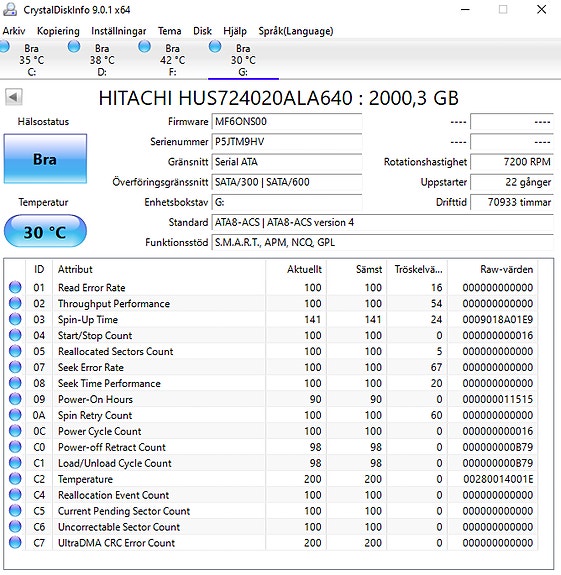Click status orb of Throughput Performance row
561x575 pixels.
click(x=15, y=303)
